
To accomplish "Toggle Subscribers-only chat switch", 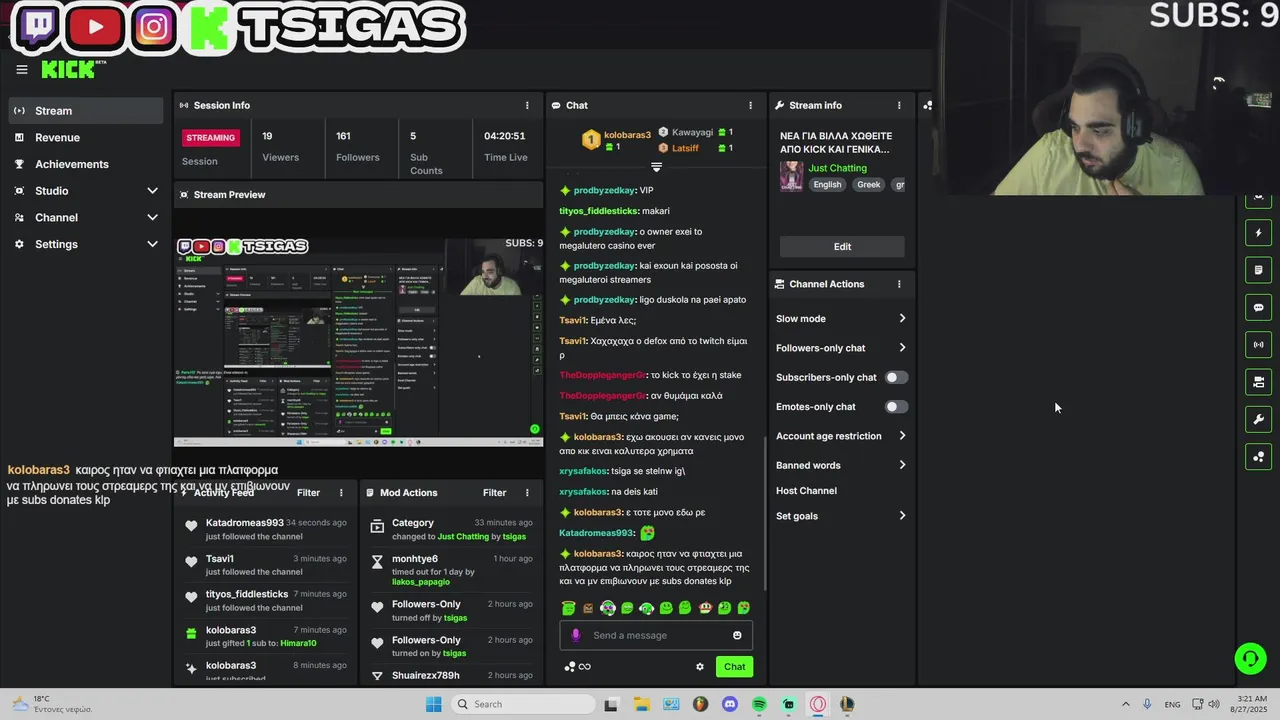I will (896, 377).
